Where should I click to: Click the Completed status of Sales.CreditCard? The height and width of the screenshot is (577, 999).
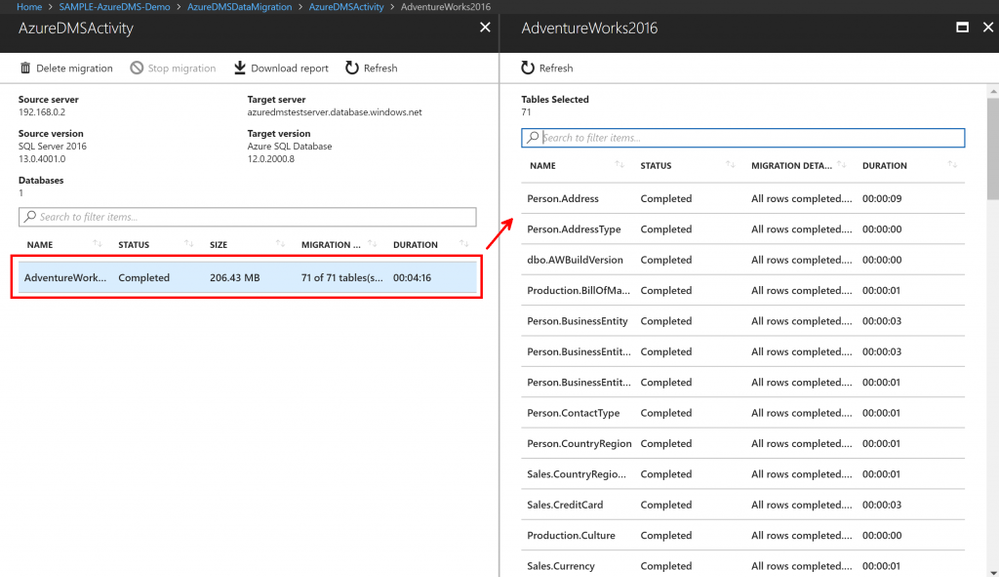[666, 504]
